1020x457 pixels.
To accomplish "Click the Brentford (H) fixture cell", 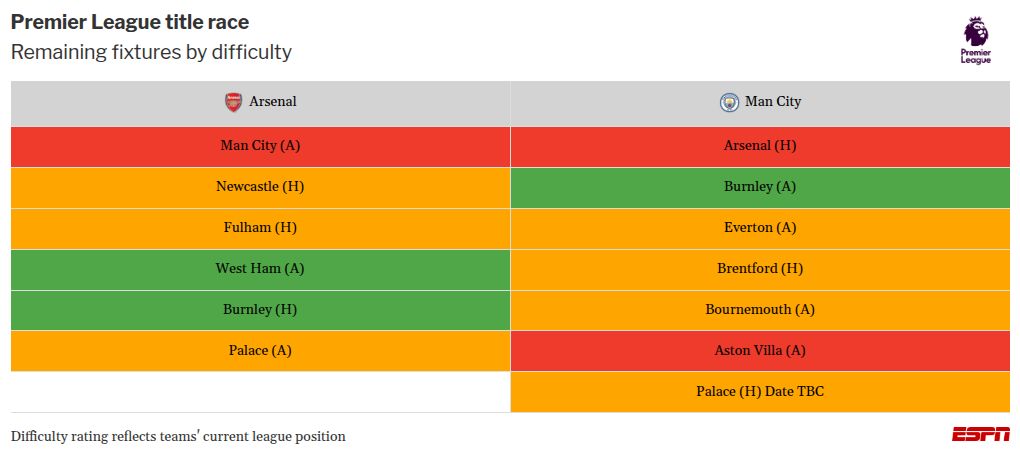I will click(x=760, y=269).
